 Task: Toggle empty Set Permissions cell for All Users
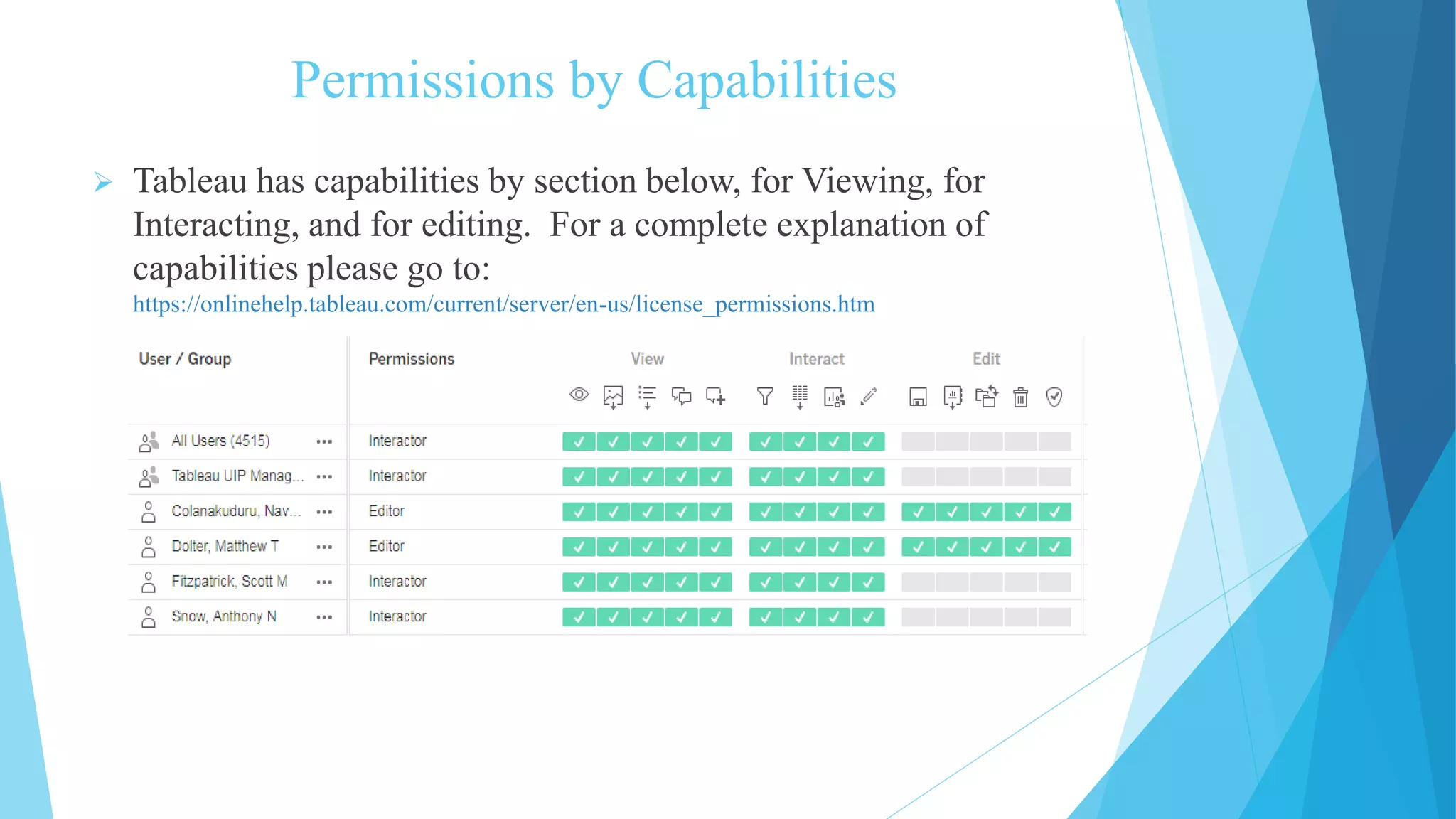(x=1054, y=441)
